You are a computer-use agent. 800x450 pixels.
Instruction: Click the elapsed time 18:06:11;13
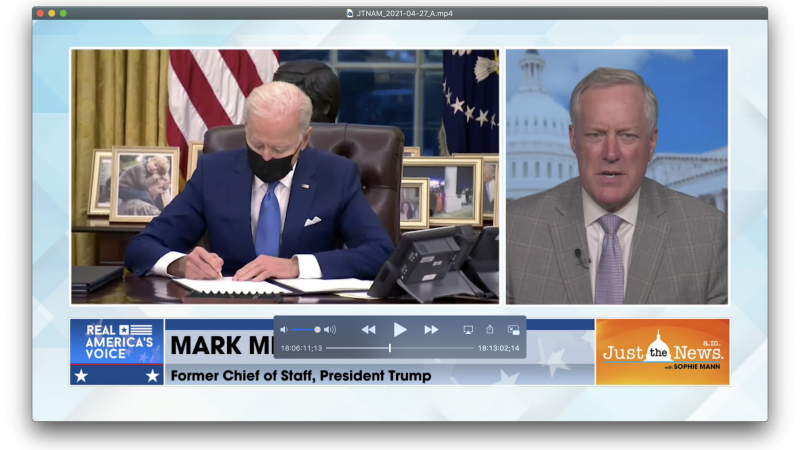[302, 348]
